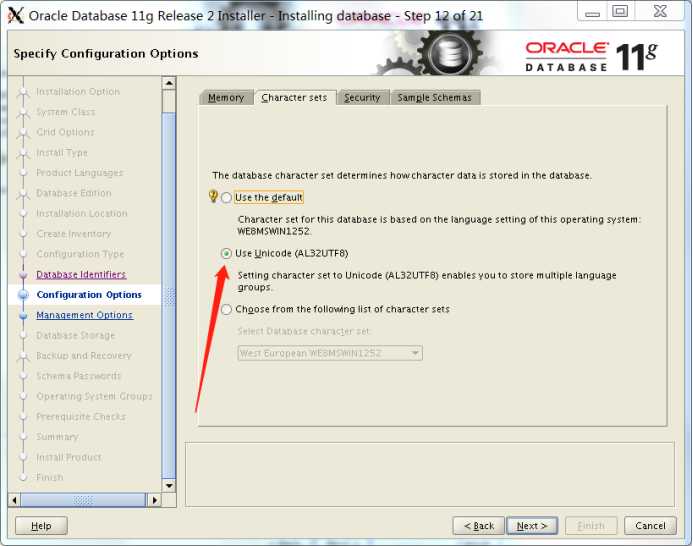Click the Prerequisite Checks step
Viewport: 693px width, 546px height.
[x=81, y=417]
